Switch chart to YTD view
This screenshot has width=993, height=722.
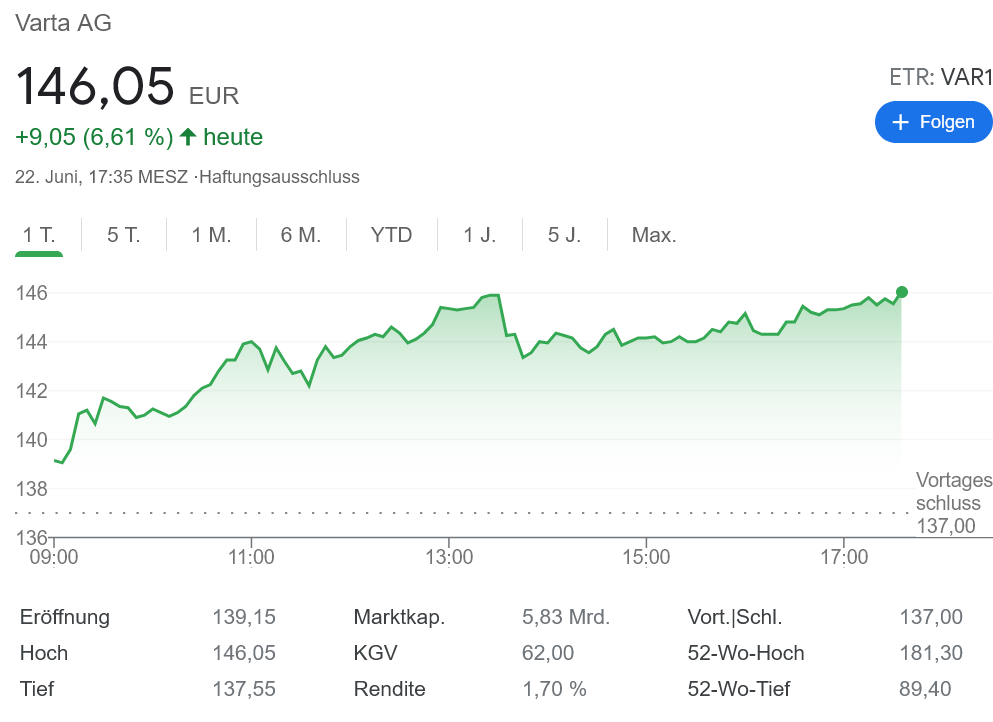click(x=391, y=235)
